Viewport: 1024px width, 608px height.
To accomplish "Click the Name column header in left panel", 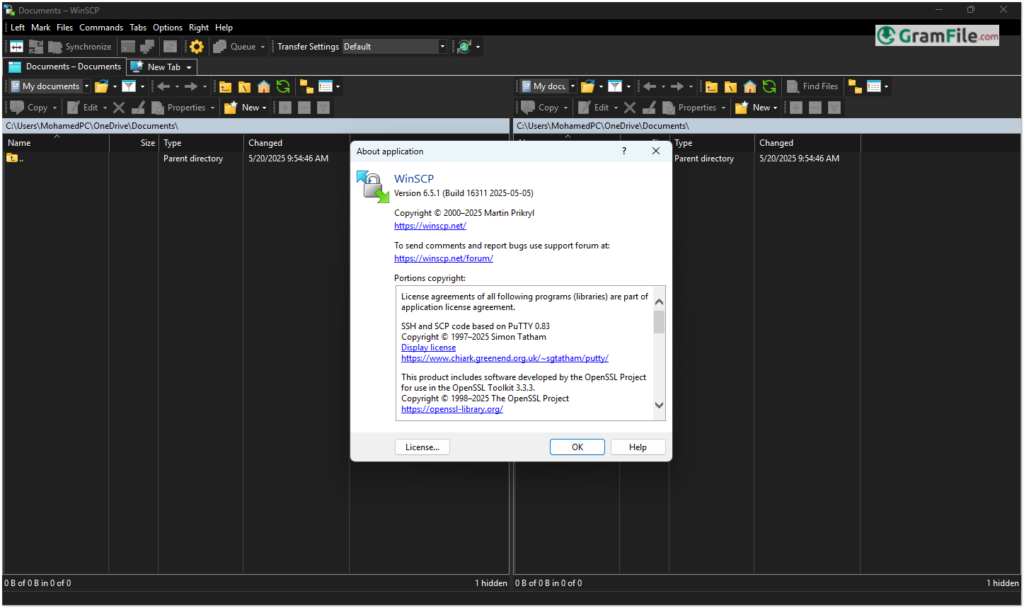I will click(x=20, y=143).
